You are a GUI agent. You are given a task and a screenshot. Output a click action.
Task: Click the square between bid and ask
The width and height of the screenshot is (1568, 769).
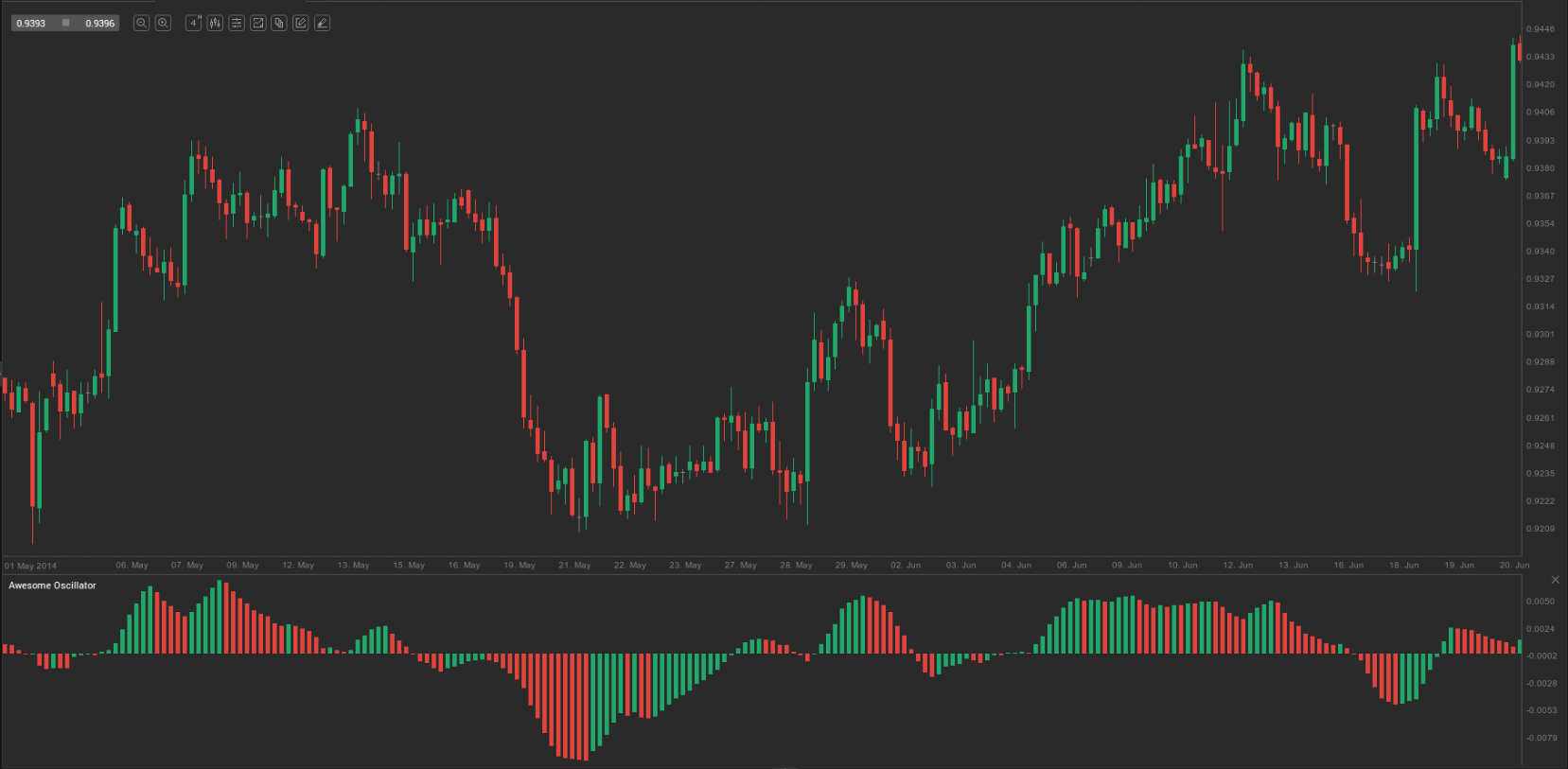(x=65, y=23)
